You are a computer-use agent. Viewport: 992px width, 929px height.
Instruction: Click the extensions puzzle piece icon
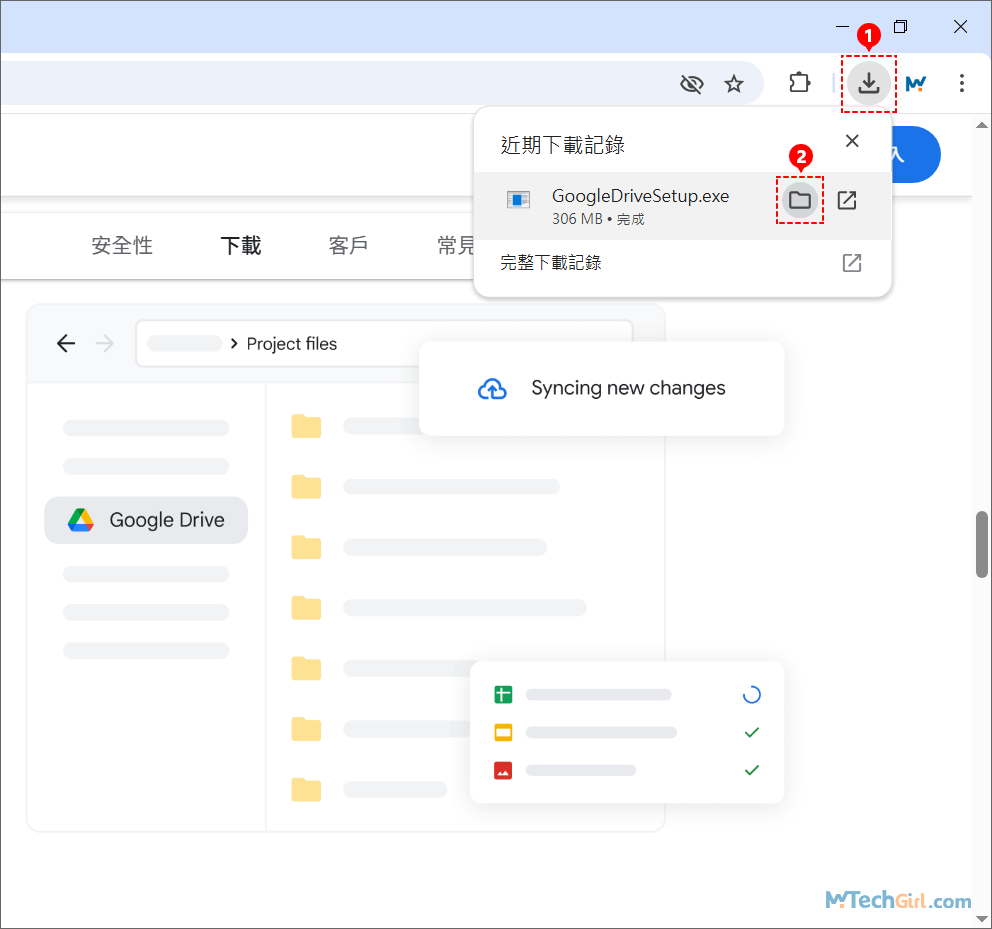(799, 84)
